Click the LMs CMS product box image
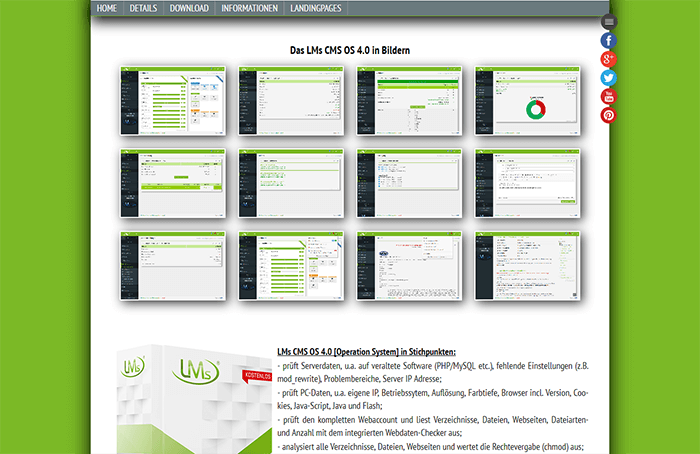The image size is (700, 454). click(194, 400)
